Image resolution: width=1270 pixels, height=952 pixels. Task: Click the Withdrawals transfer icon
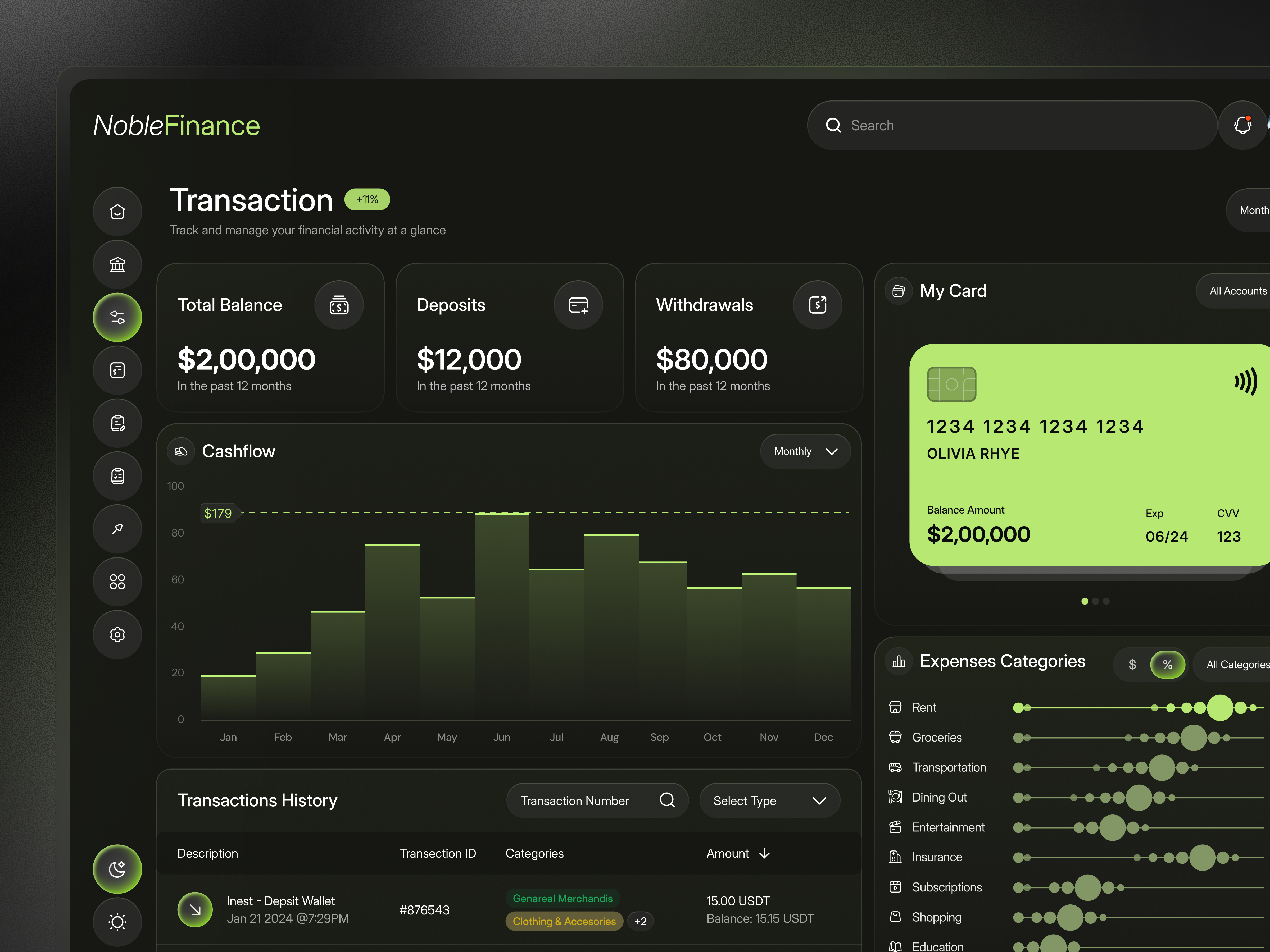point(817,305)
